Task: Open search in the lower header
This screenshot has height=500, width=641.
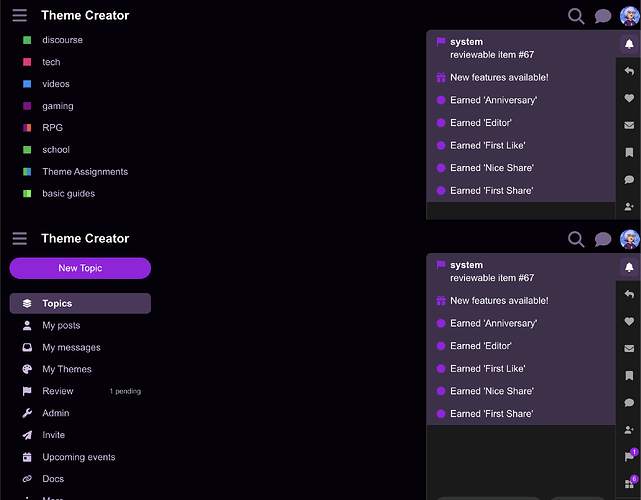Action: coord(576,239)
